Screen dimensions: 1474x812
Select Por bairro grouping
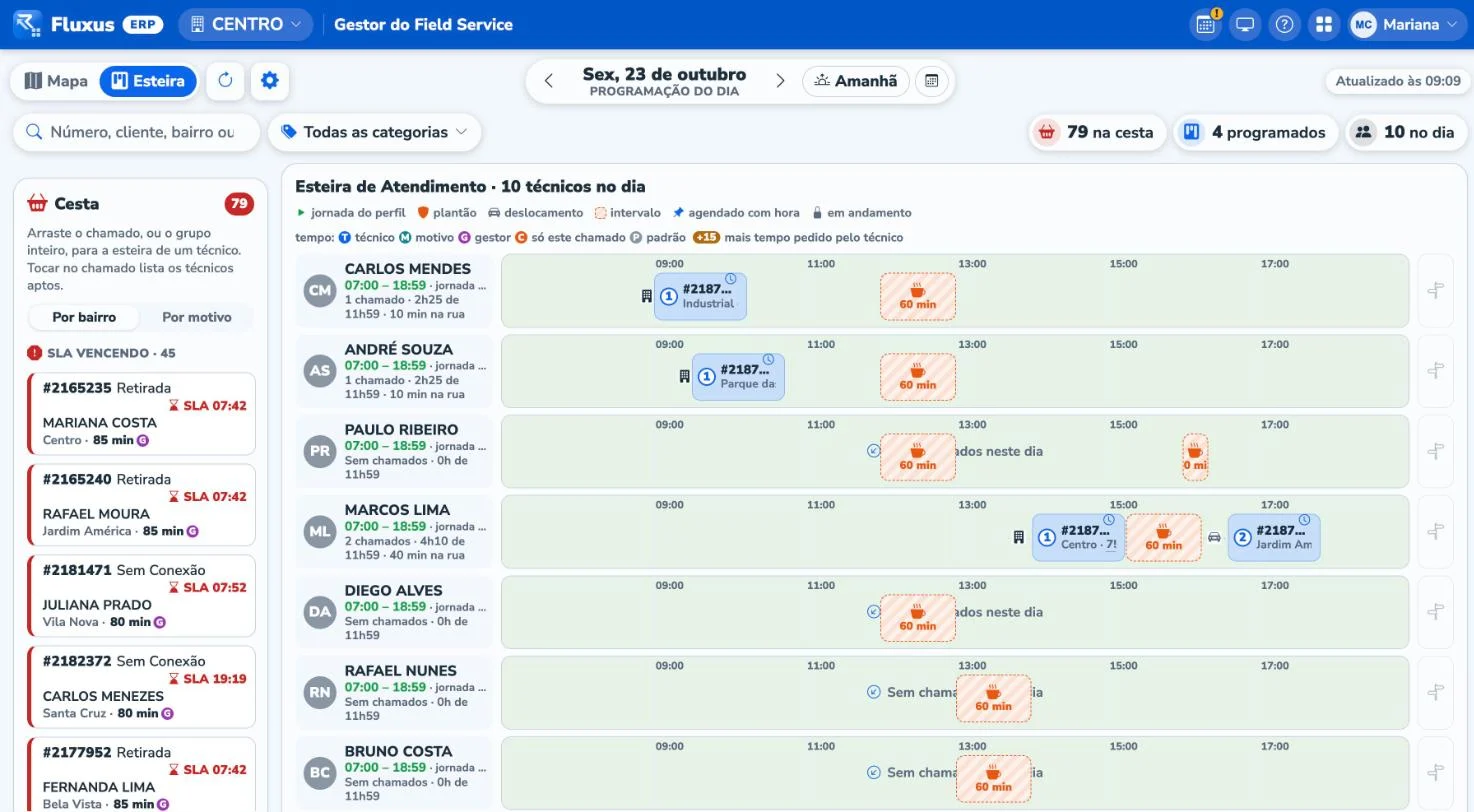tap(84, 317)
